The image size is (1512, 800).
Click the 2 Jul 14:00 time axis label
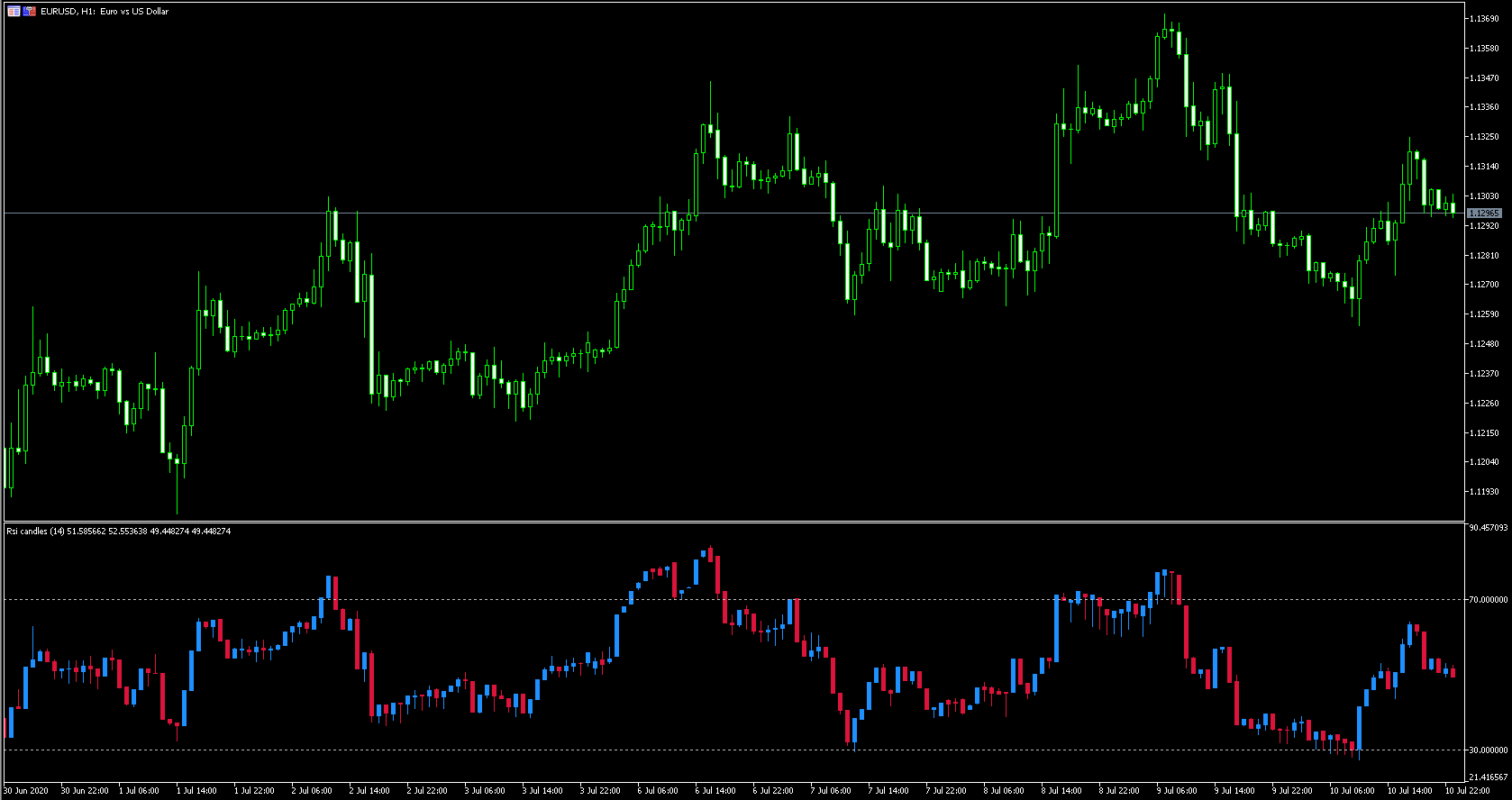click(x=370, y=791)
